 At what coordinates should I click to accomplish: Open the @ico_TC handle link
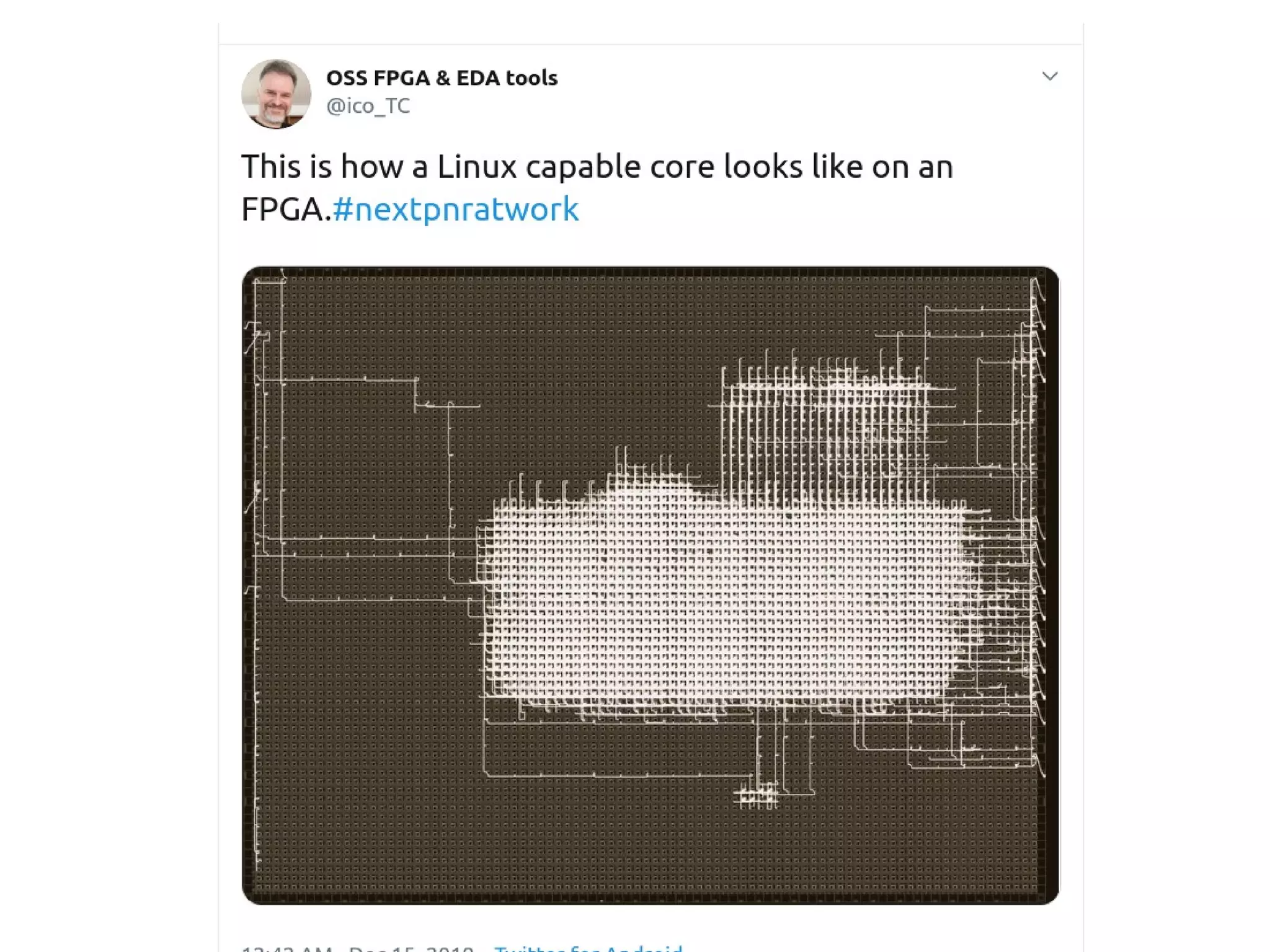coord(368,105)
